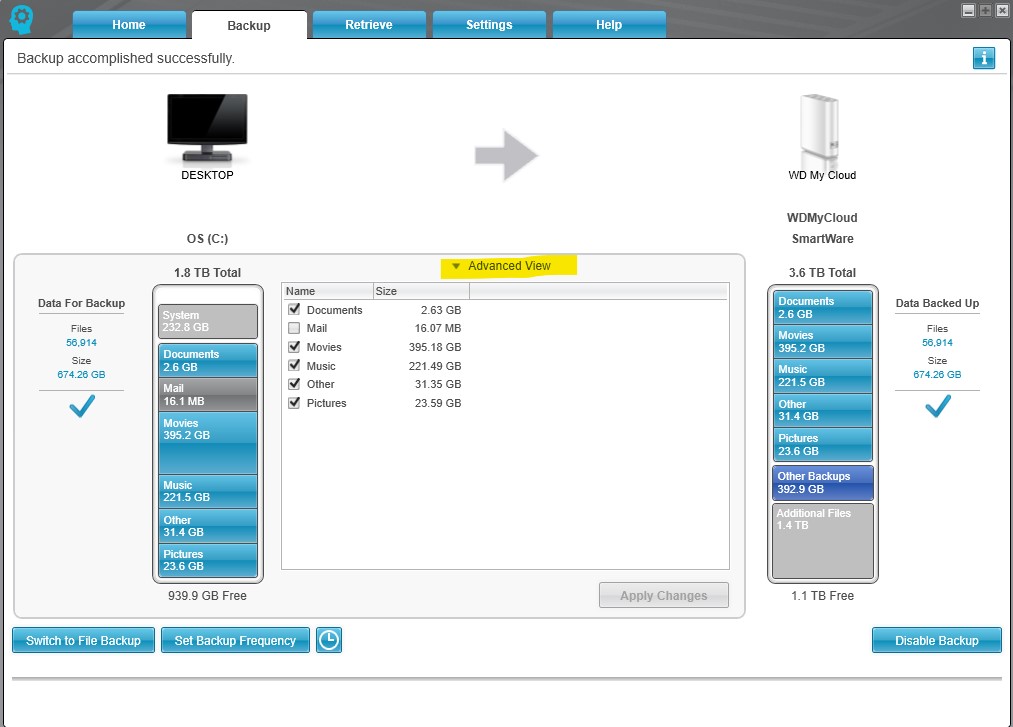1013x727 pixels.
Task: Click the 221.49 GB size value for Music
Action: click(435, 366)
